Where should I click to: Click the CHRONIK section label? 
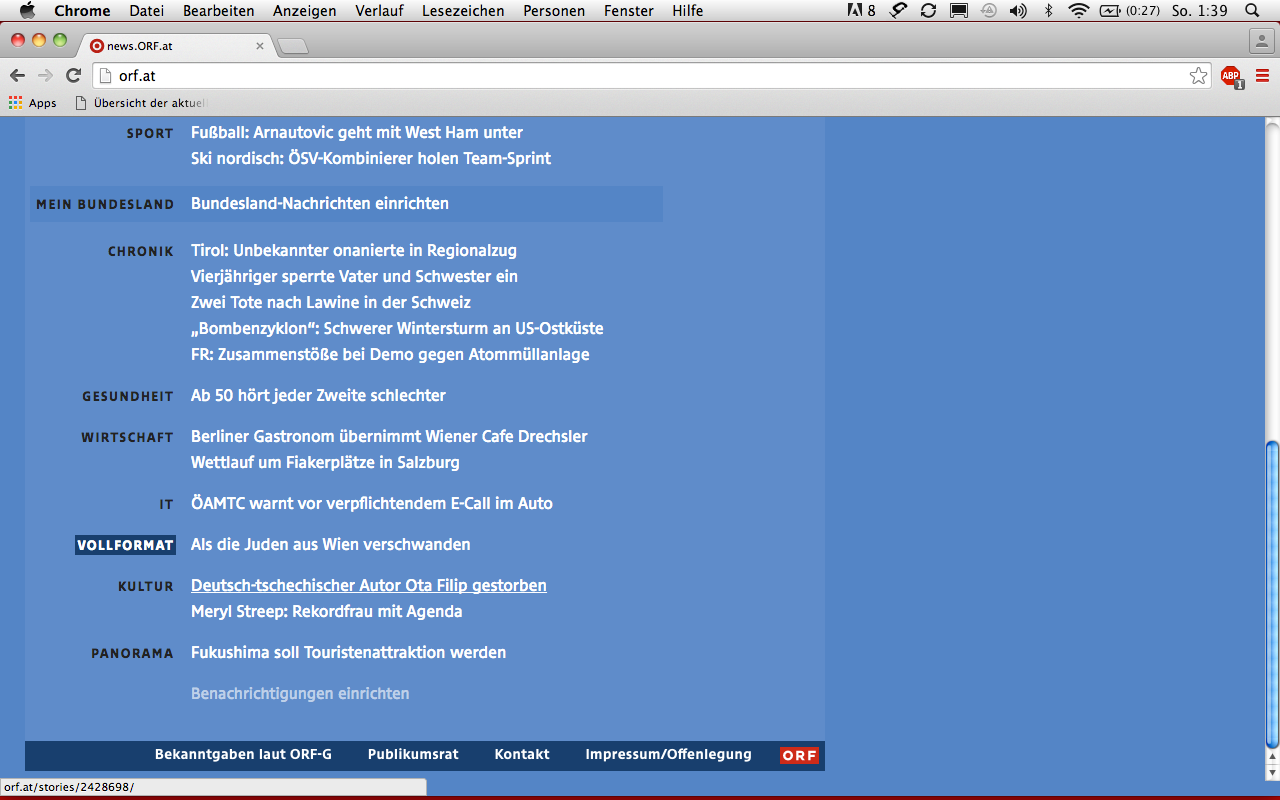pos(141,251)
